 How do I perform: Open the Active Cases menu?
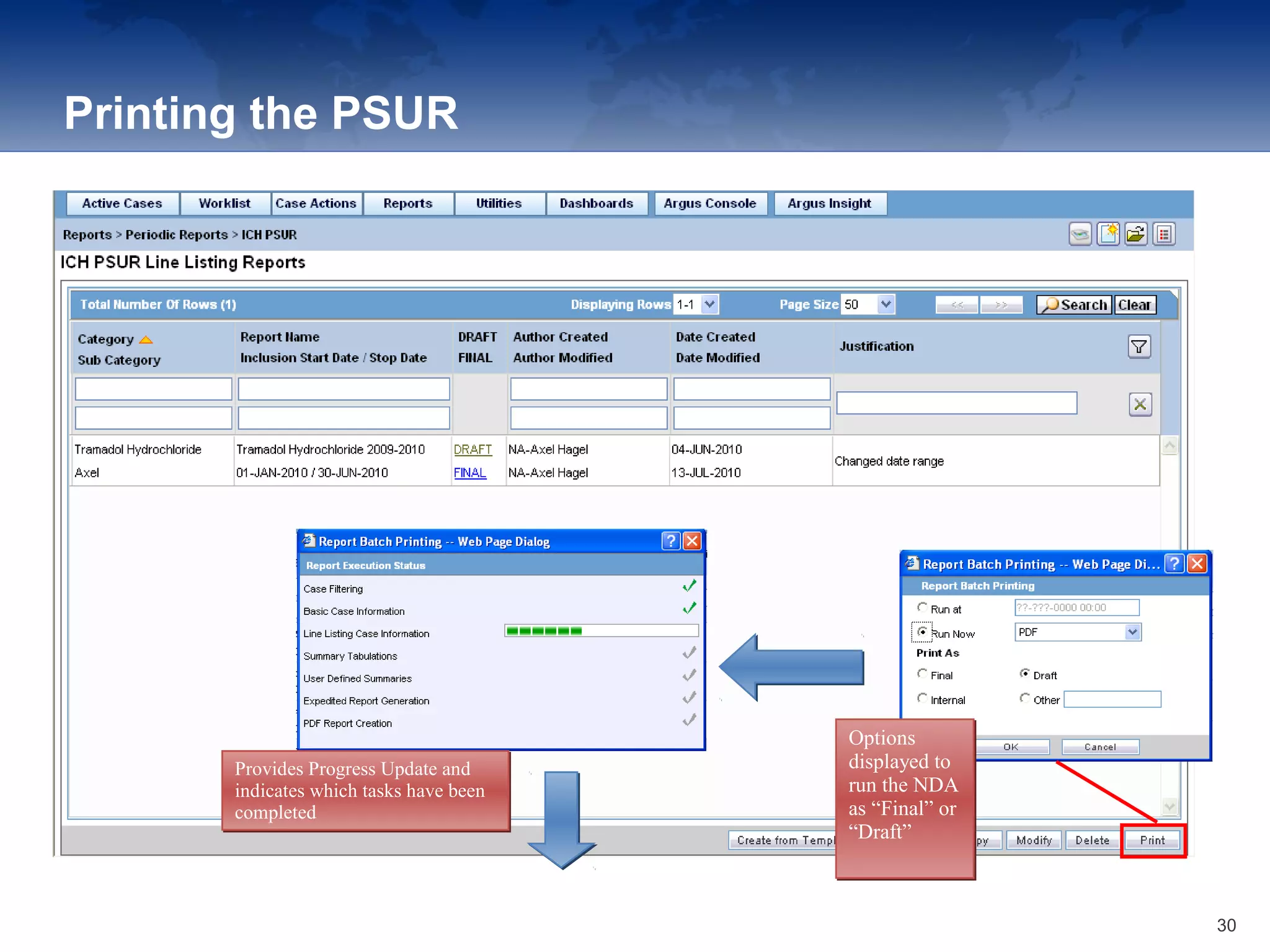coord(122,204)
